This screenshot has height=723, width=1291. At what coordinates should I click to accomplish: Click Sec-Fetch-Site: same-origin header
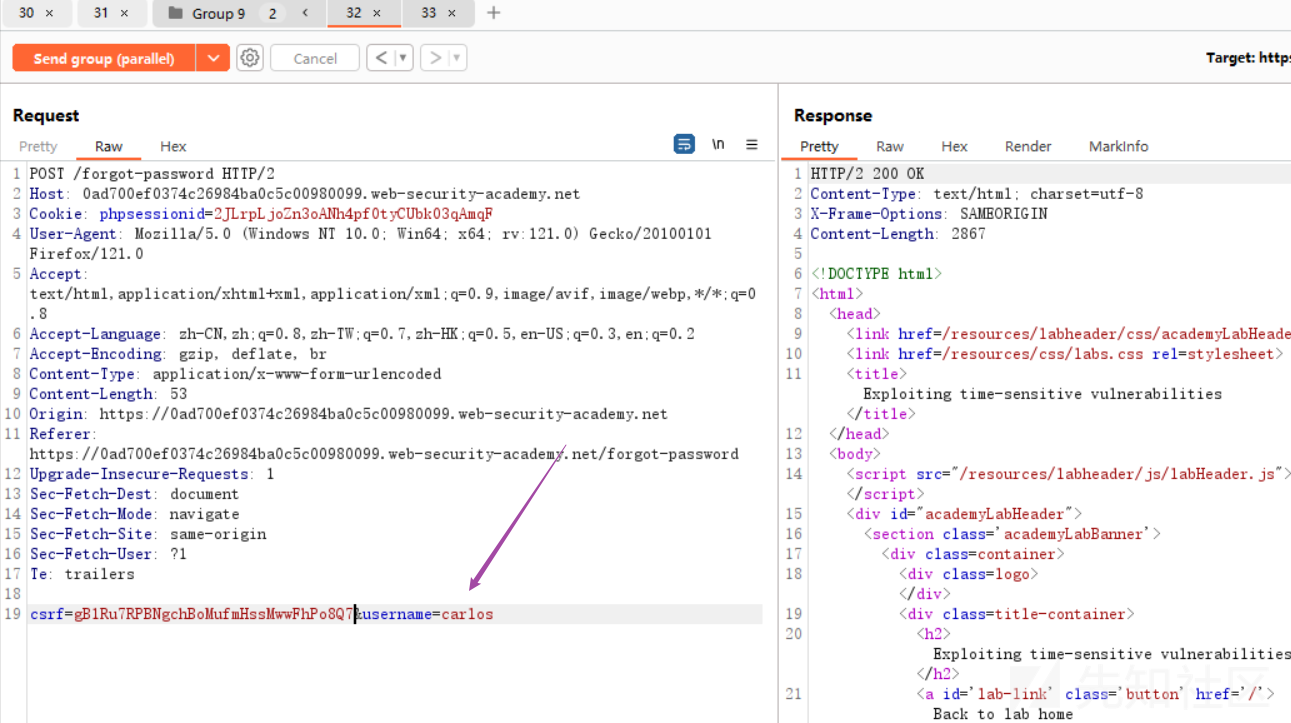148,534
